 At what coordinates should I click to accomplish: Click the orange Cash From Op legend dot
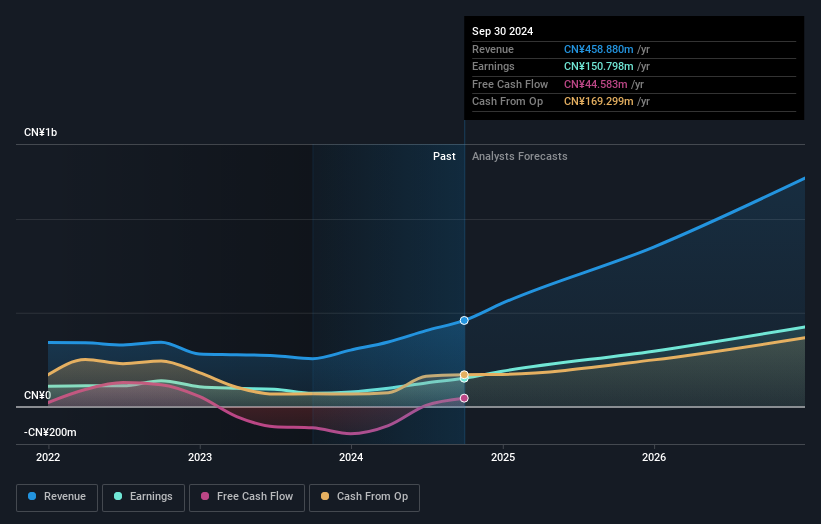point(325,496)
